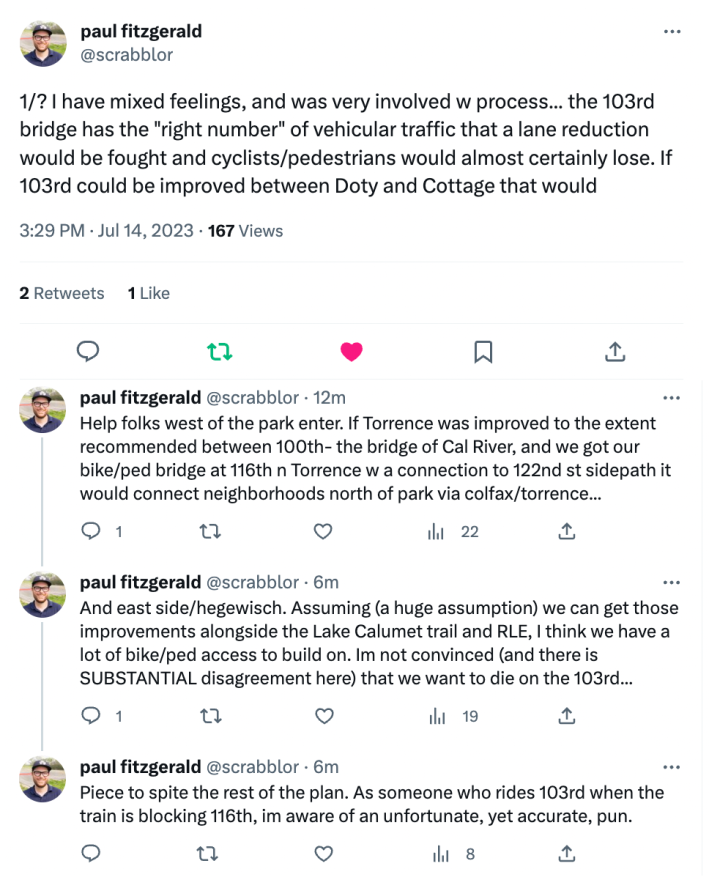Reply to the main tweet
The width and height of the screenshot is (709, 880).
coord(88,351)
